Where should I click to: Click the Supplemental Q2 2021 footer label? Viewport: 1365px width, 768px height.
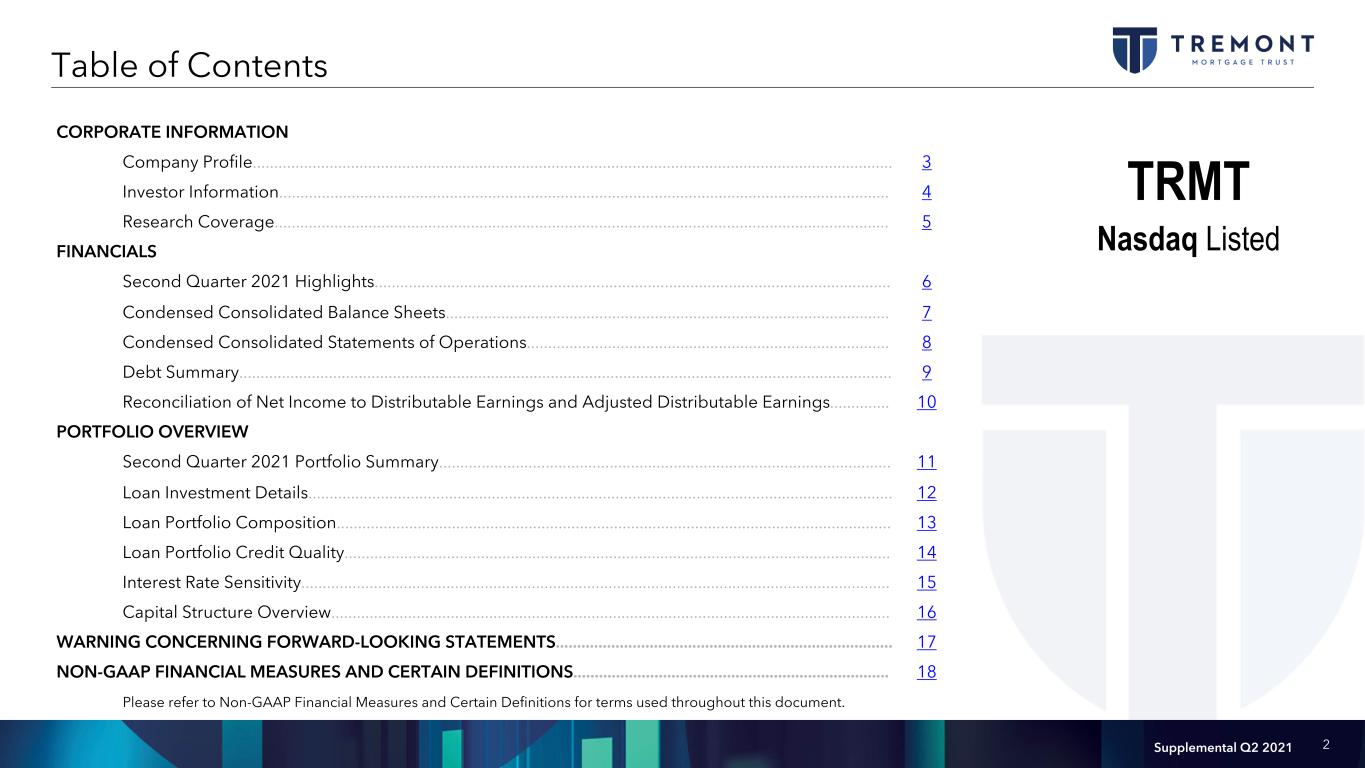pyautogui.click(x=1222, y=748)
